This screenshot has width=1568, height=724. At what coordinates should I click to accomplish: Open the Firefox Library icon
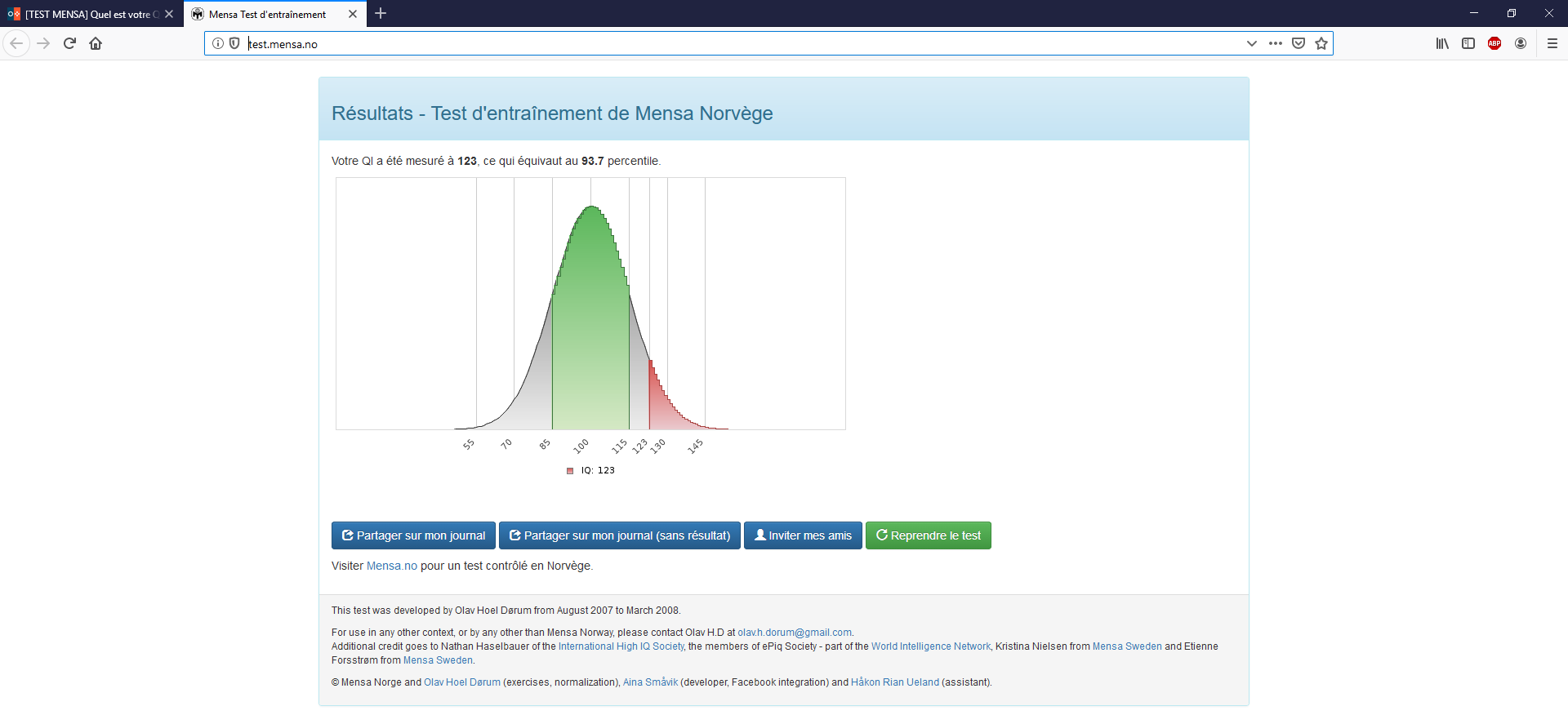1442,43
